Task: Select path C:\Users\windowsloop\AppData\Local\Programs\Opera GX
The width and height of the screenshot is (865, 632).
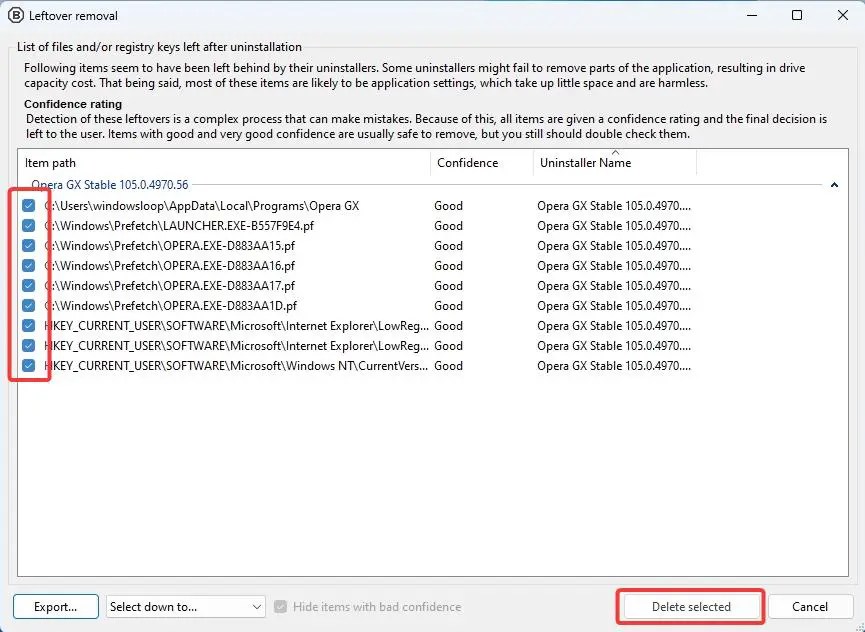Action: 202,206
